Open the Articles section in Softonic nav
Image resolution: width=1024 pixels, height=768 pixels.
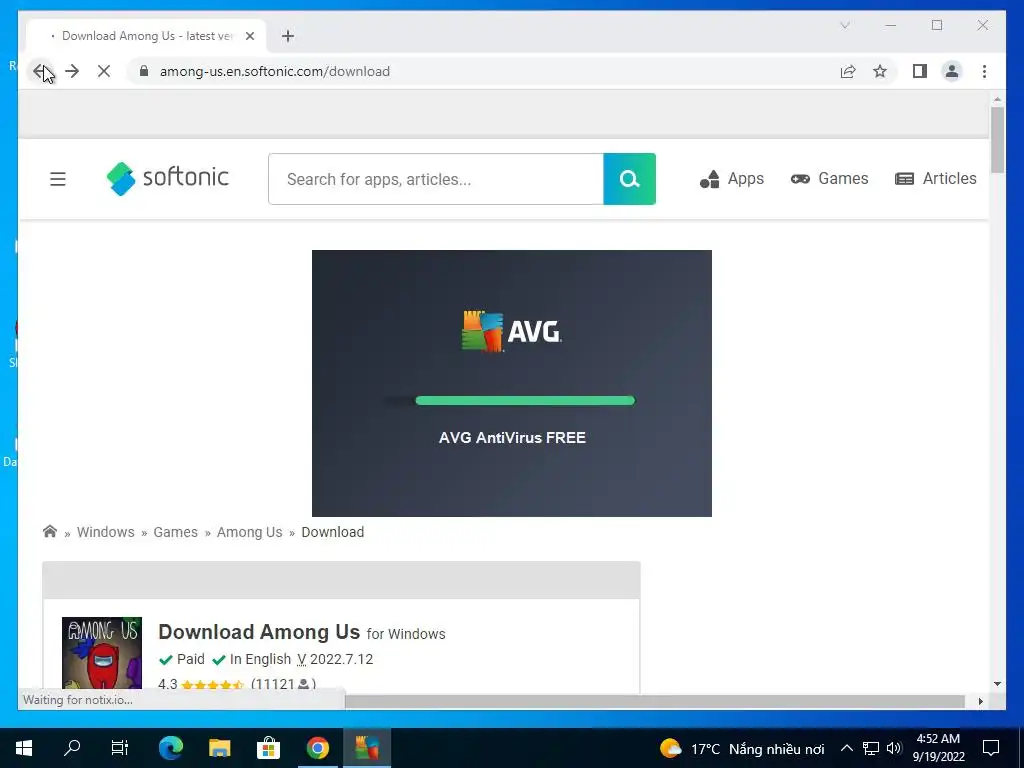(x=935, y=179)
